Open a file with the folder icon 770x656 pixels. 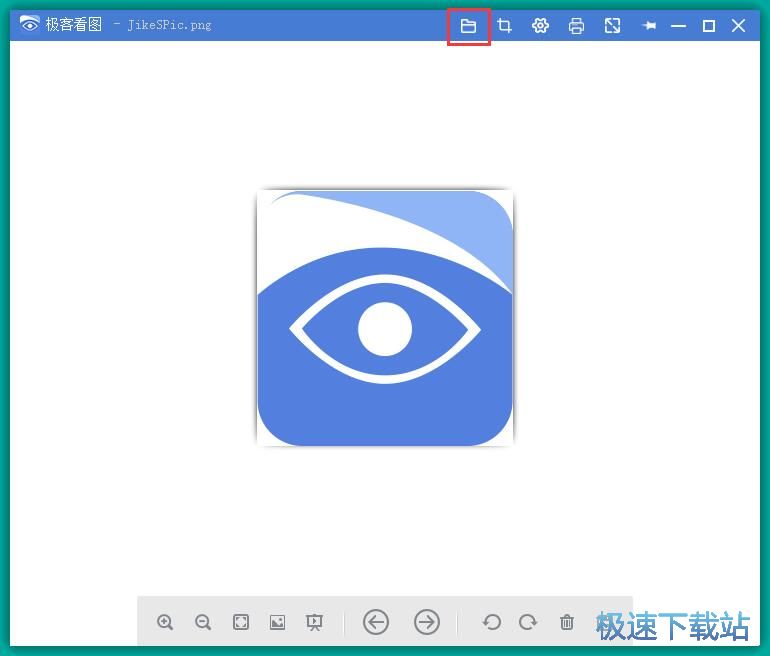[468, 26]
